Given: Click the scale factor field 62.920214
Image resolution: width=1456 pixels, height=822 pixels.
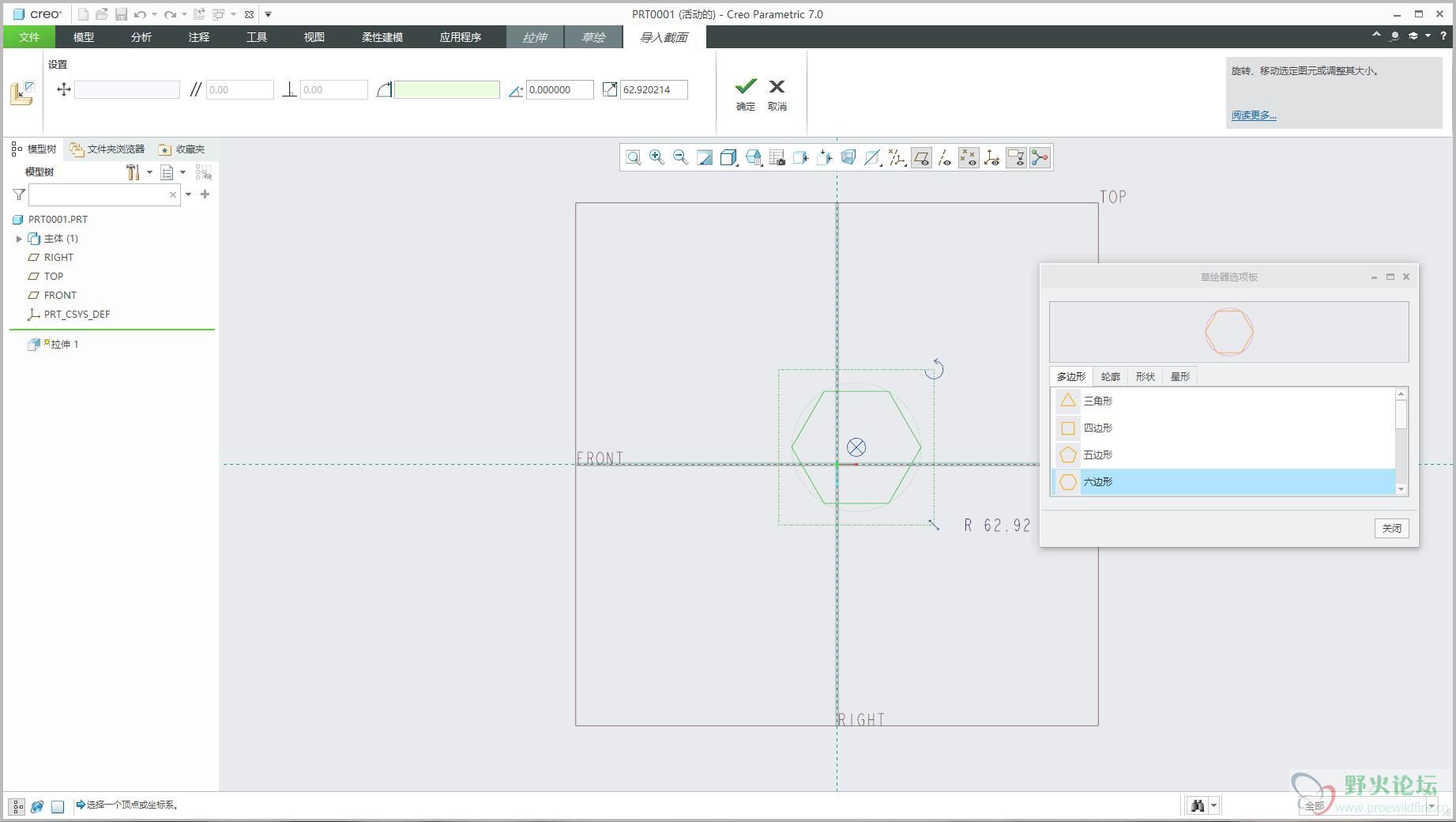Looking at the screenshot, I should coord(654,89).
